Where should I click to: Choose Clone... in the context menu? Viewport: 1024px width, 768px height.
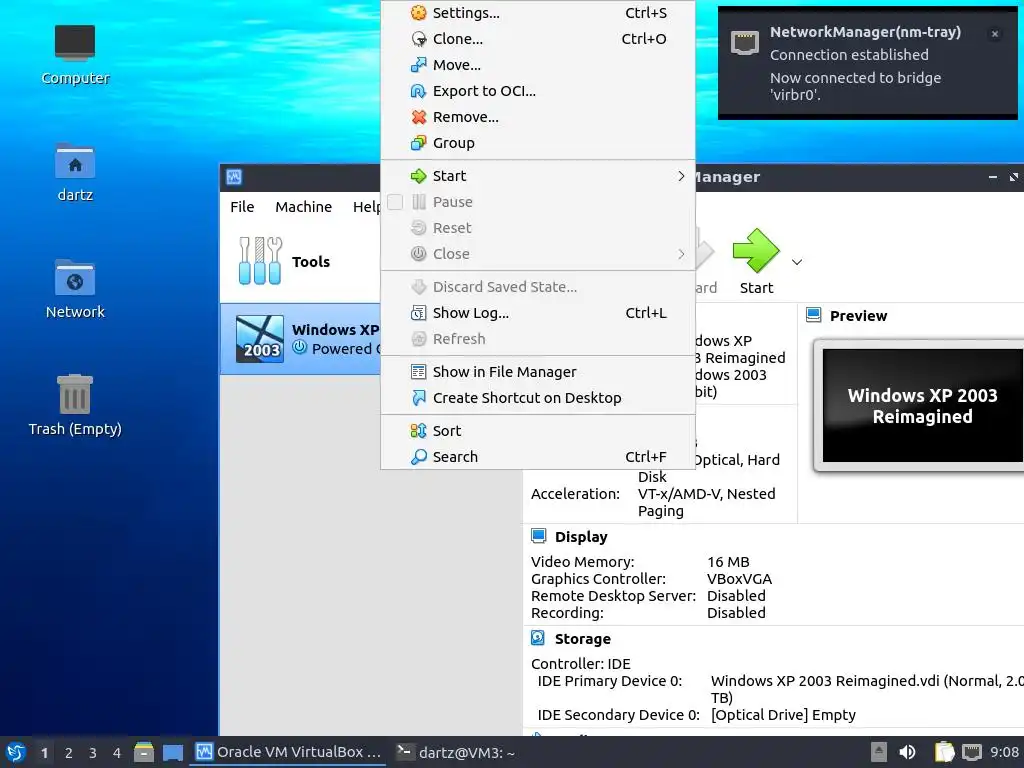coord(538,39)
